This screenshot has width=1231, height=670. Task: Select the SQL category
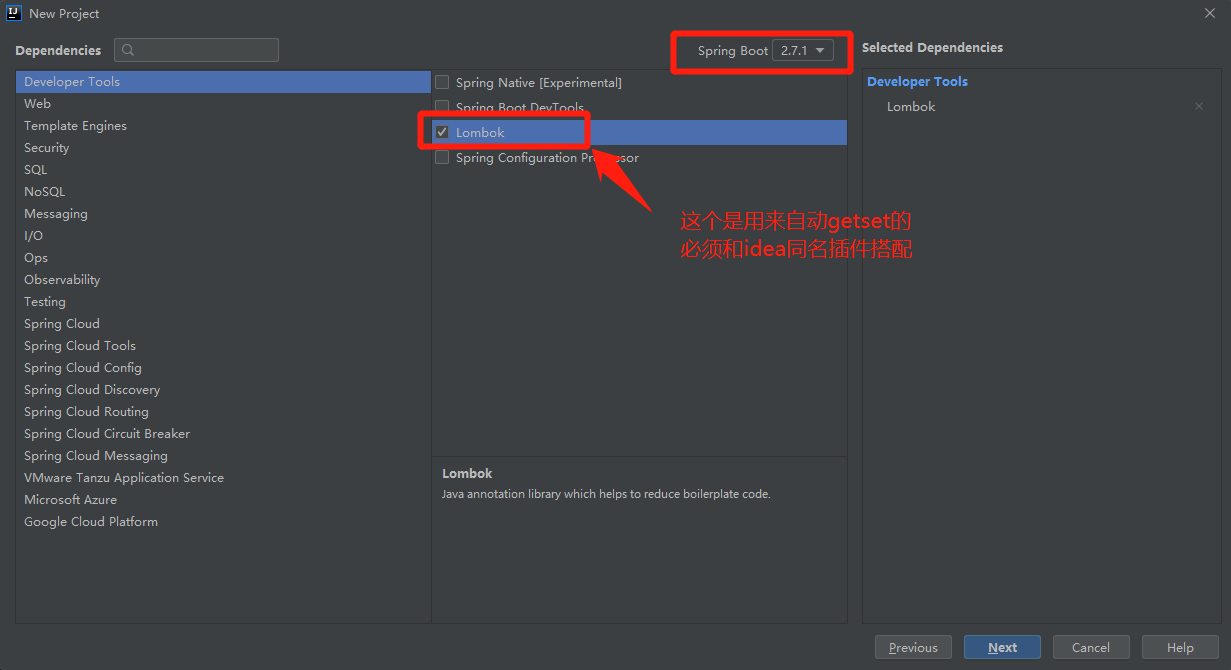[223, 170]
